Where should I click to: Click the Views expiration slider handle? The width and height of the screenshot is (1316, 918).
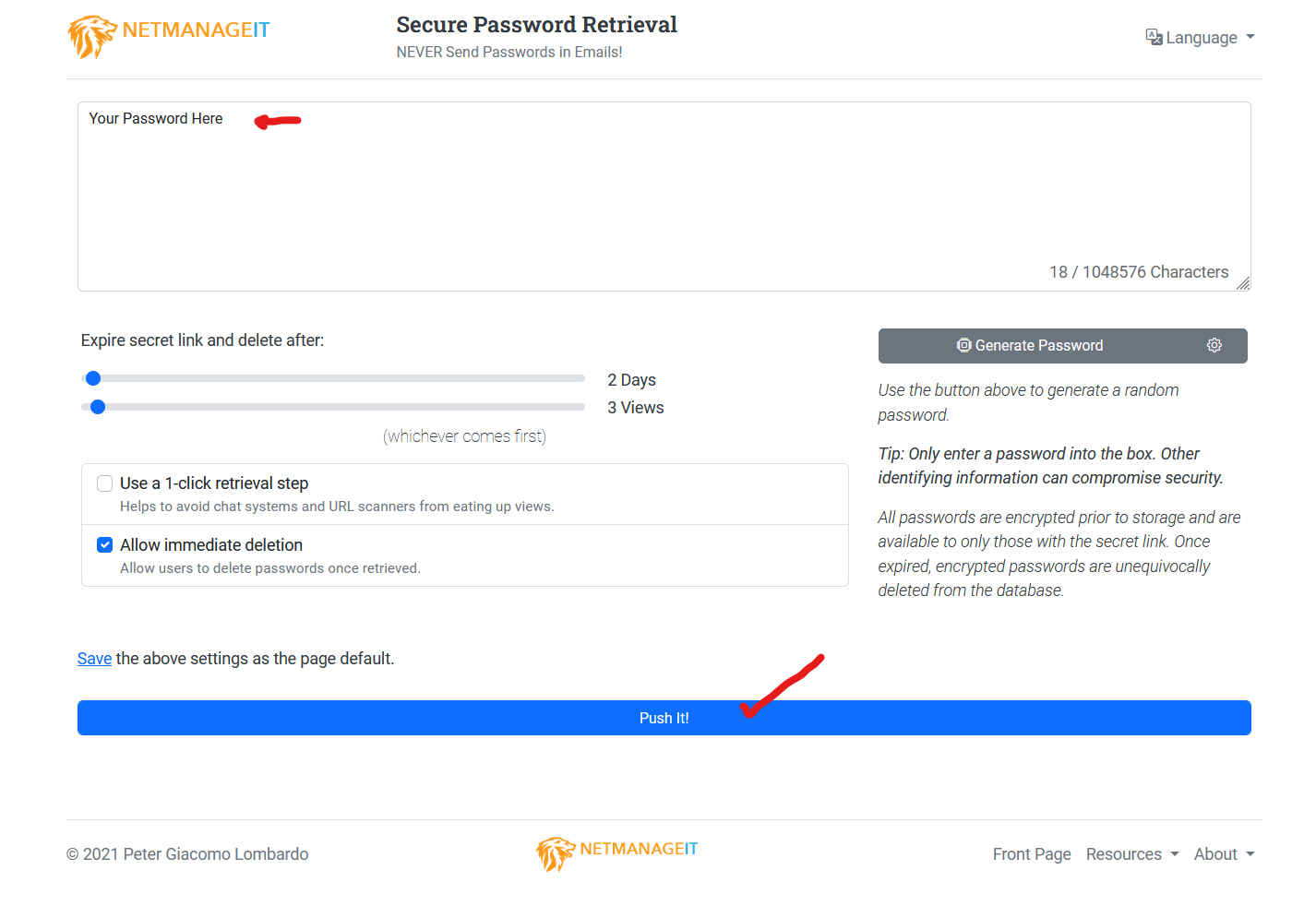coord(98,407)
